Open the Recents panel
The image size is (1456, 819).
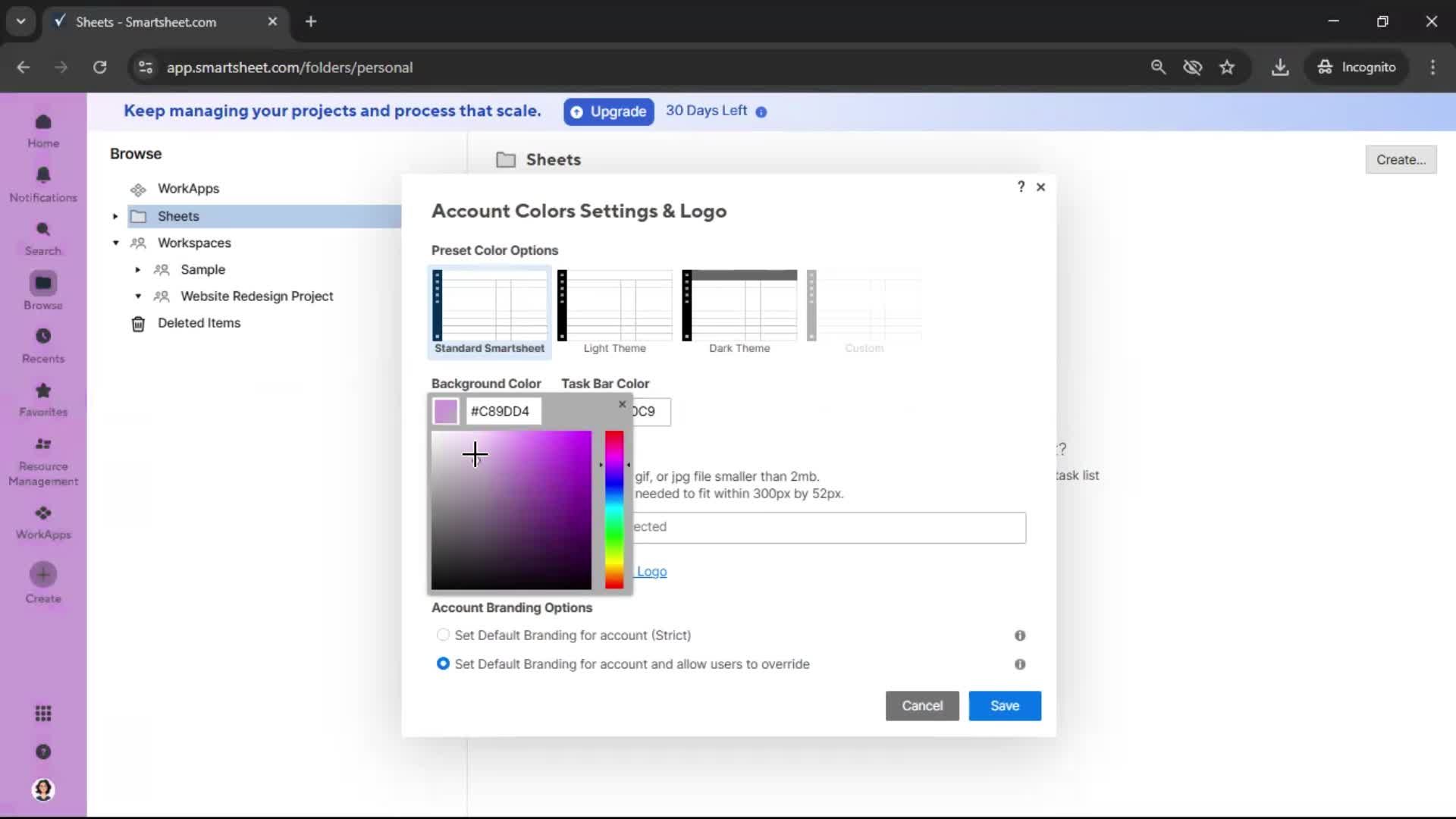pyautogui.click(x=43, y=345)
